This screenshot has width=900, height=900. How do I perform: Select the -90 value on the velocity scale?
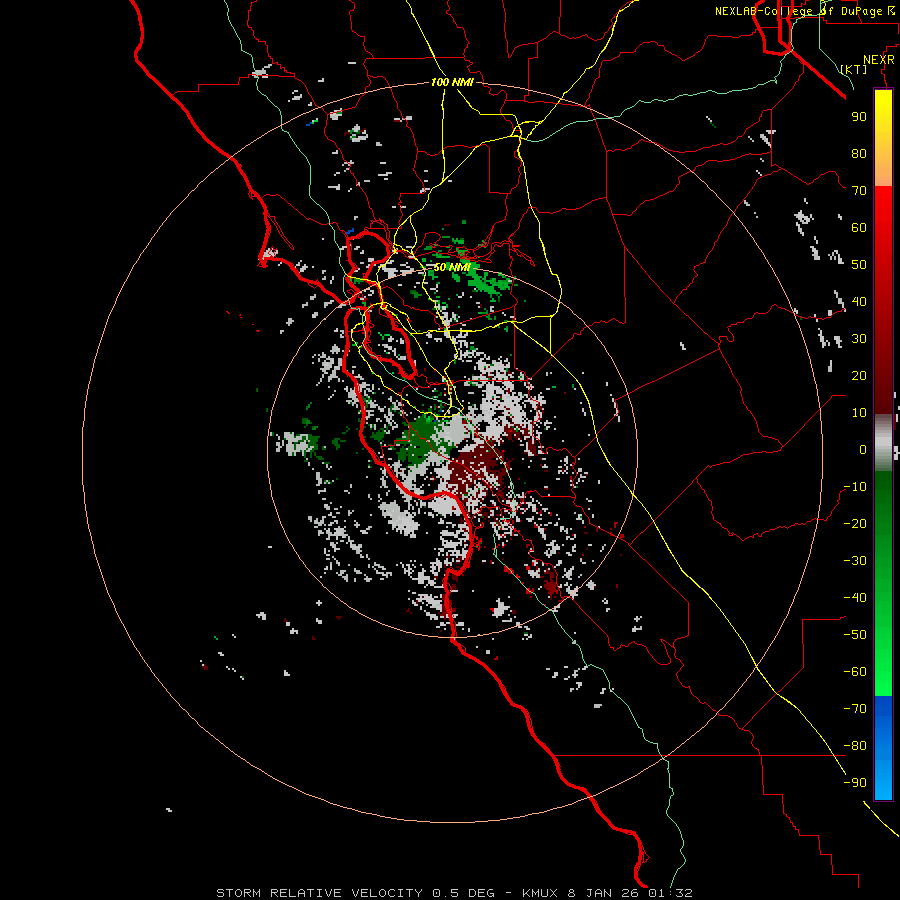click(x=855, y=783)
